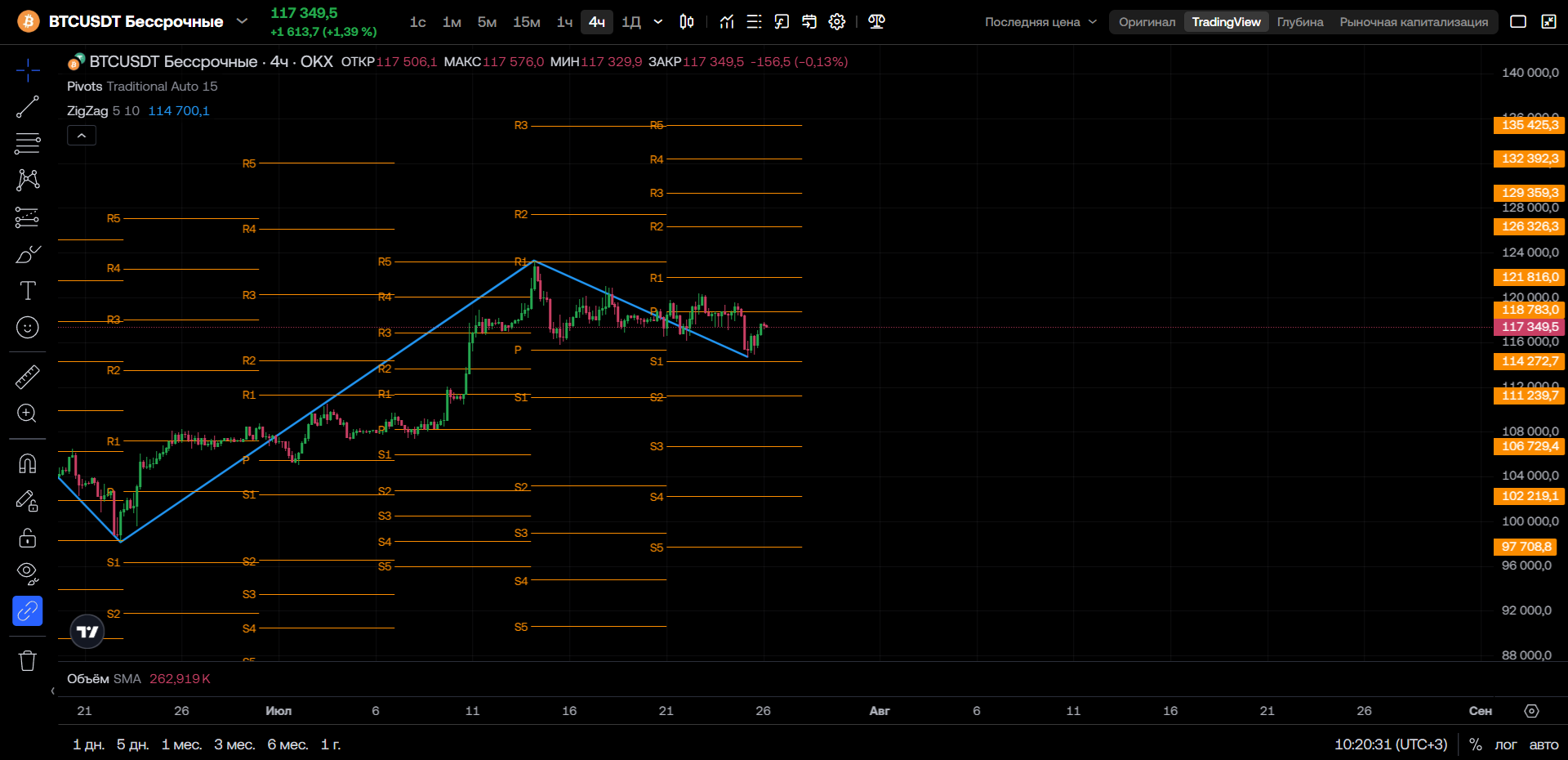Switch to the Глубина tab

(1300, 22)
